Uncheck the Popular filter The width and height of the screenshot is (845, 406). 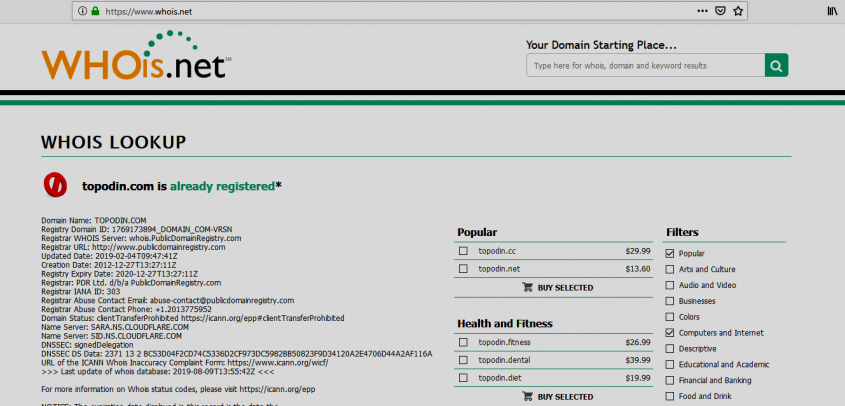pos(670,254)
